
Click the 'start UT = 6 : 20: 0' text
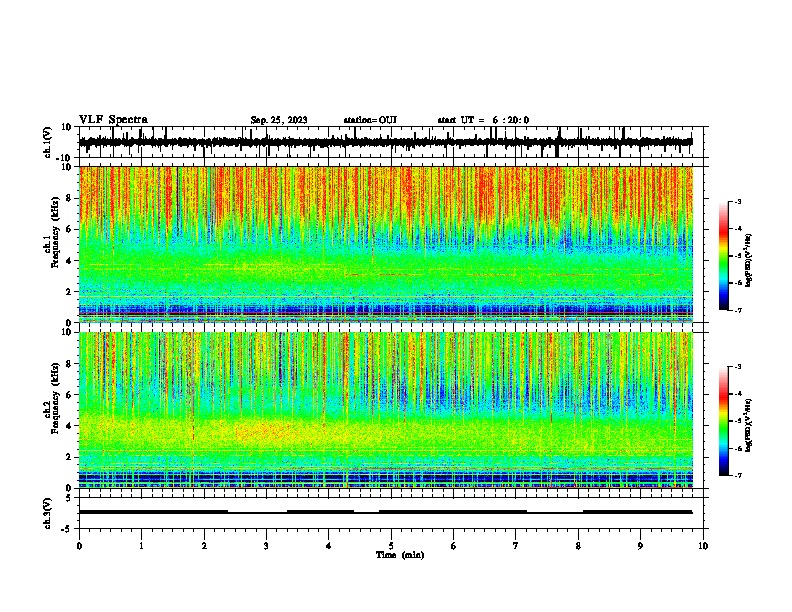click(x=483, y=120)
